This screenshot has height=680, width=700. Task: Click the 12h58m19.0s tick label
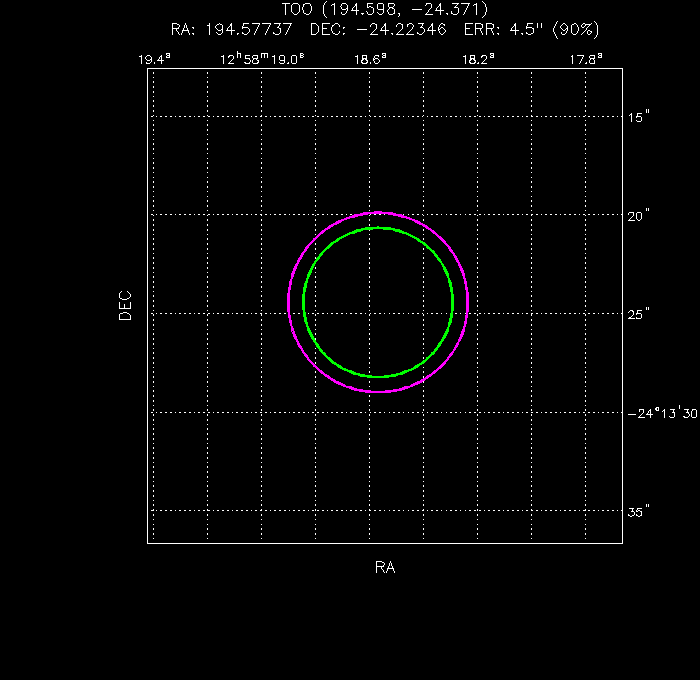(x=261, y=59)
